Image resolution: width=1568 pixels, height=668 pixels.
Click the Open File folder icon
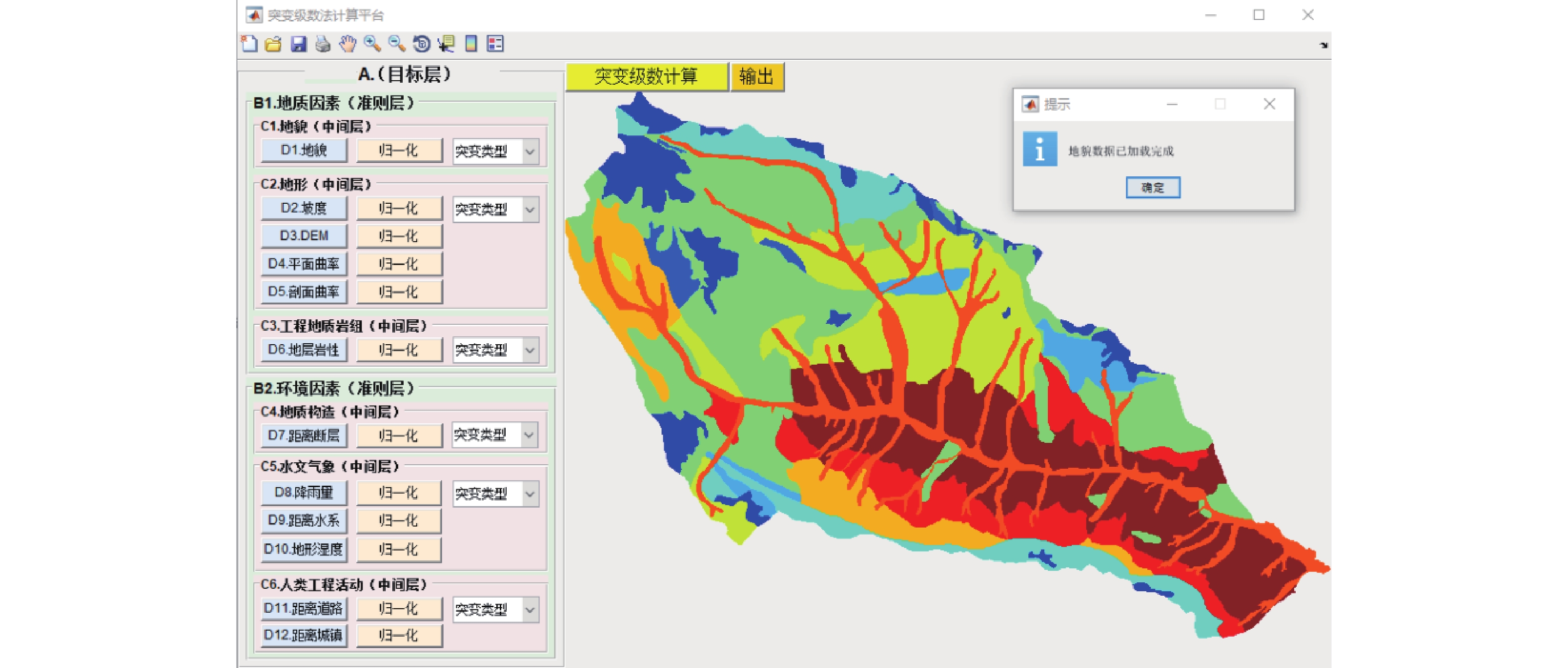pyautogui.click(x=274, y=44)
